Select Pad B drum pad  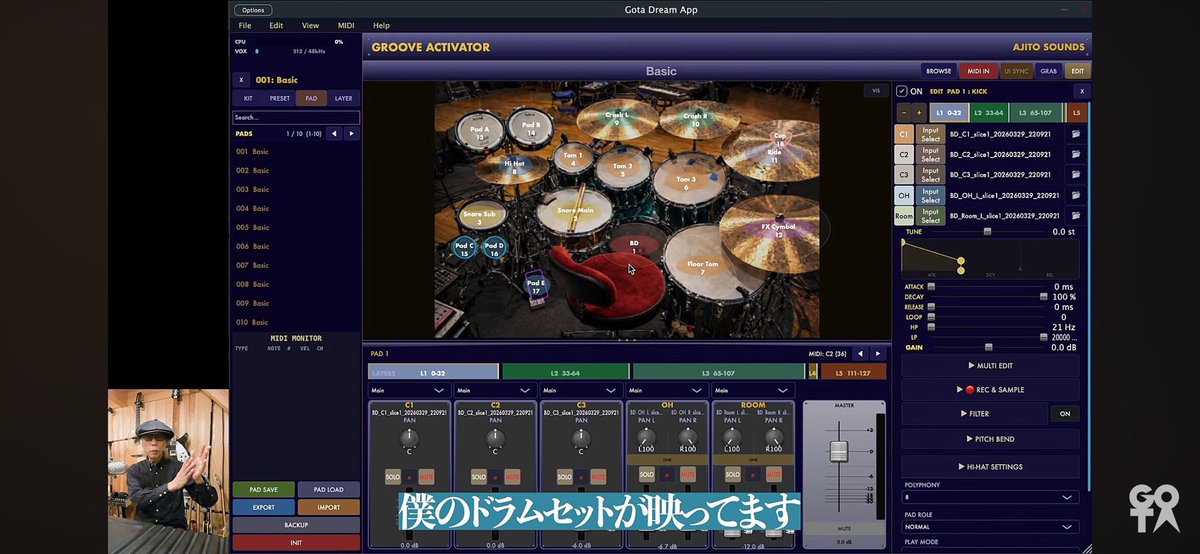click(x=531, y=128)
